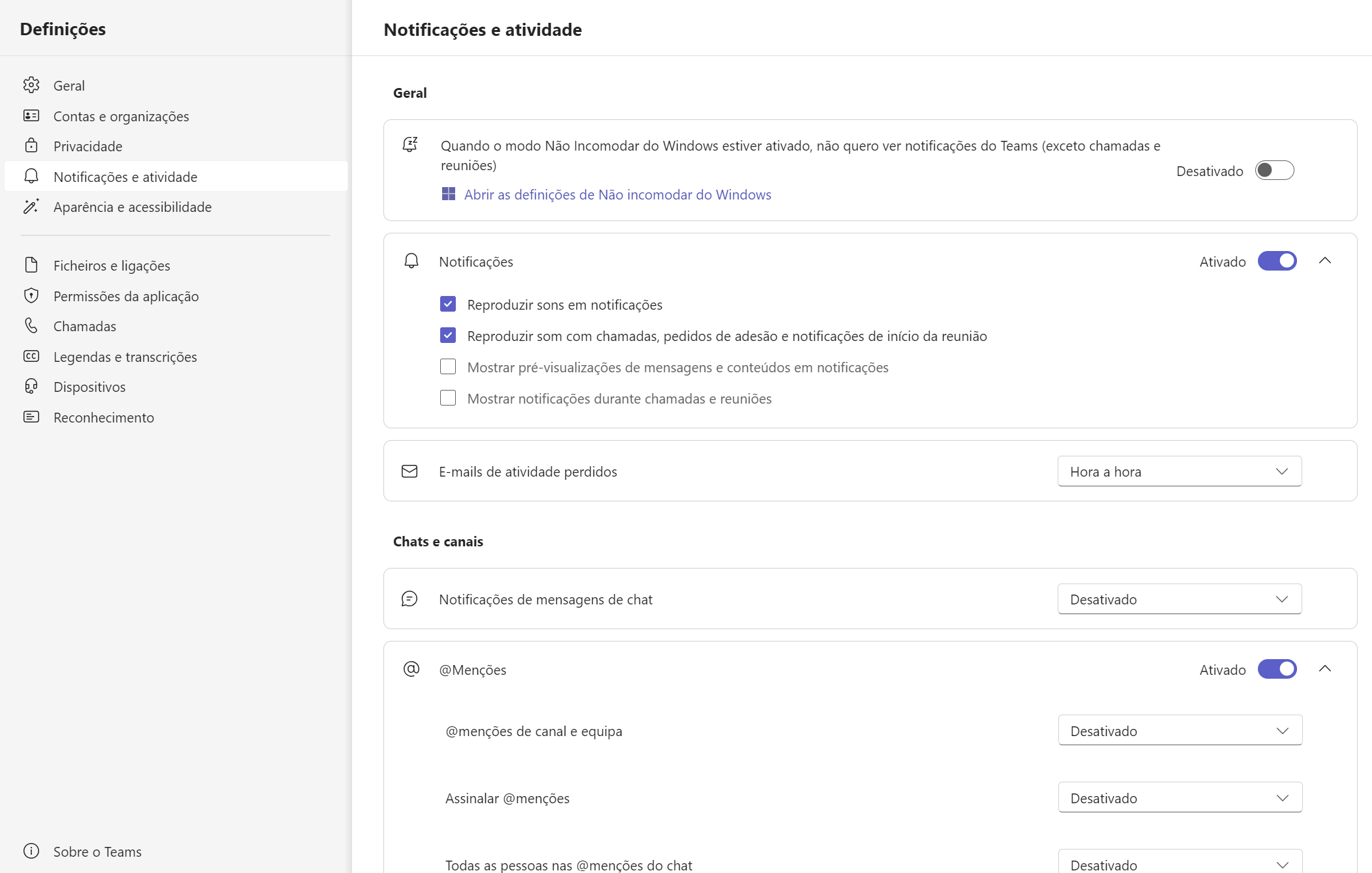Open the Ficheiros e ligações section
The image size is (1372, 873).
pos(31,265)
